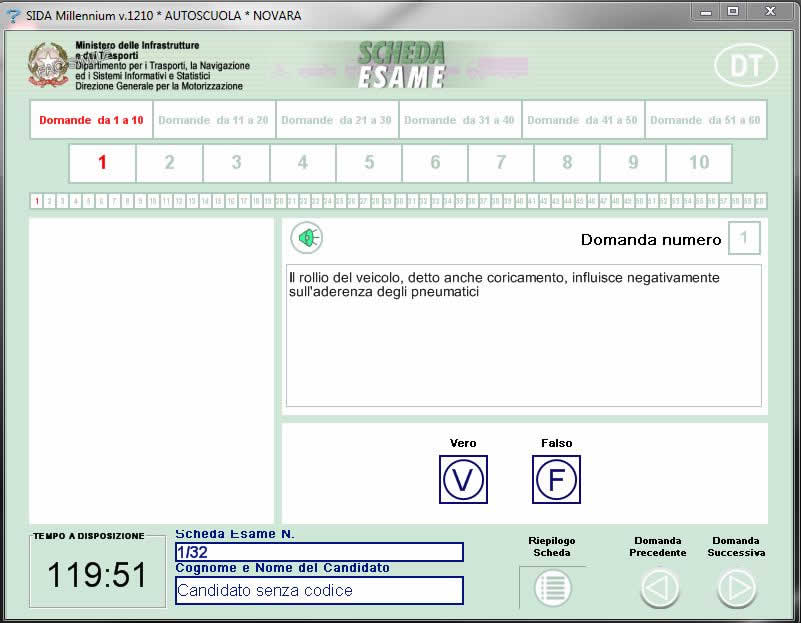The height and width of the screenshot is (623, 801).
Task: Click the Scheda Esame N. field
Action: tap(319, 552)
